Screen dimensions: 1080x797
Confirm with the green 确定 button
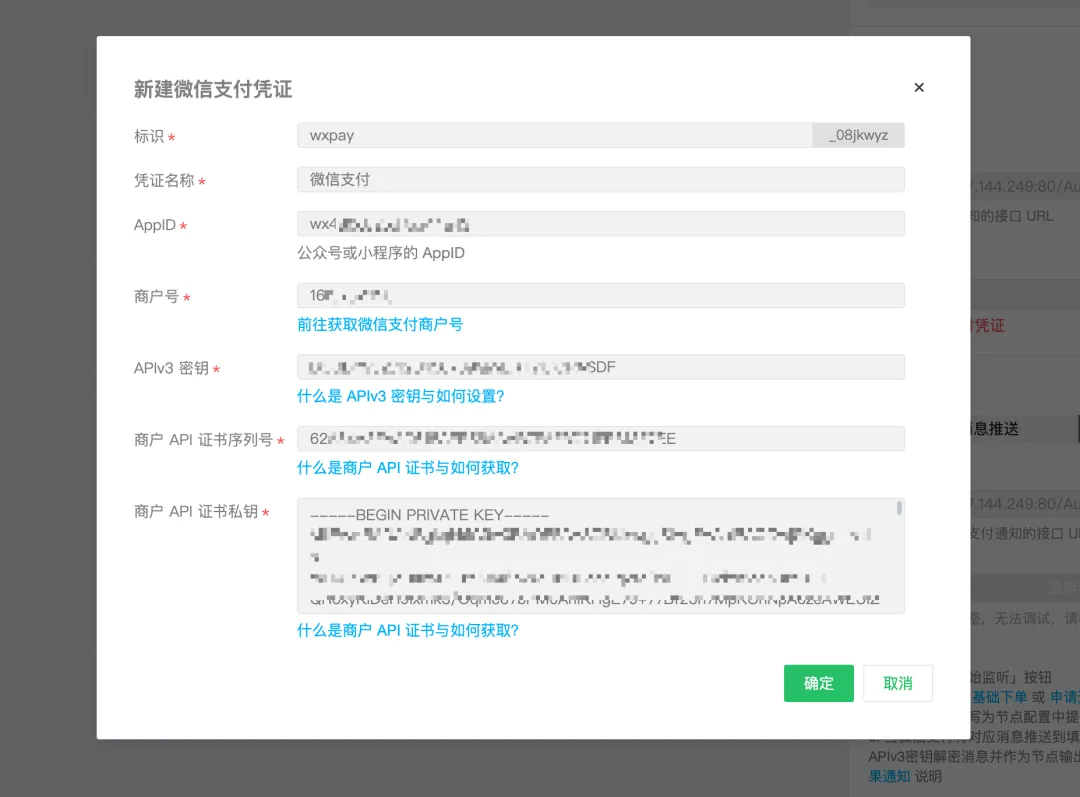point(818,683)
